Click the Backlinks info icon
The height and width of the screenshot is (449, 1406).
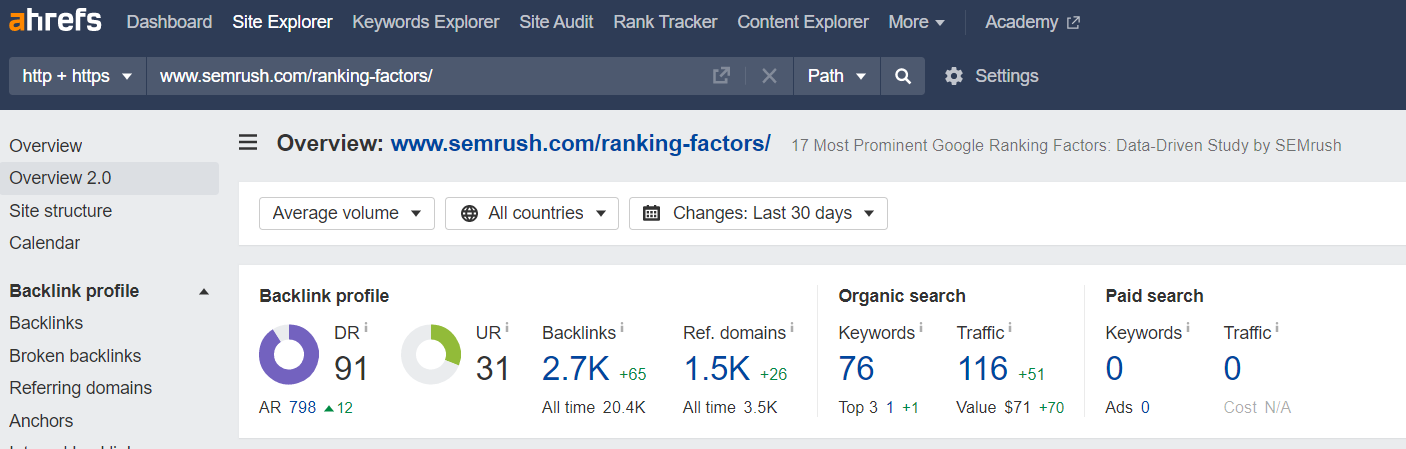click(x=622, y=327)
